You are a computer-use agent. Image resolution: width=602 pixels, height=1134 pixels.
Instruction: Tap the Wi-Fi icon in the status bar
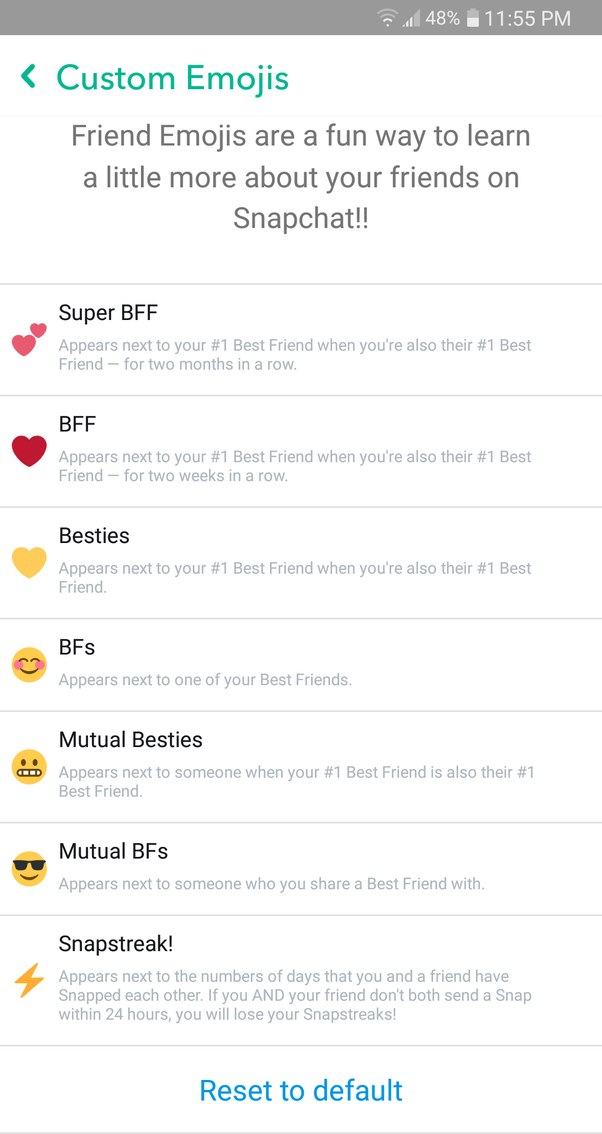(x=386, y=17)
